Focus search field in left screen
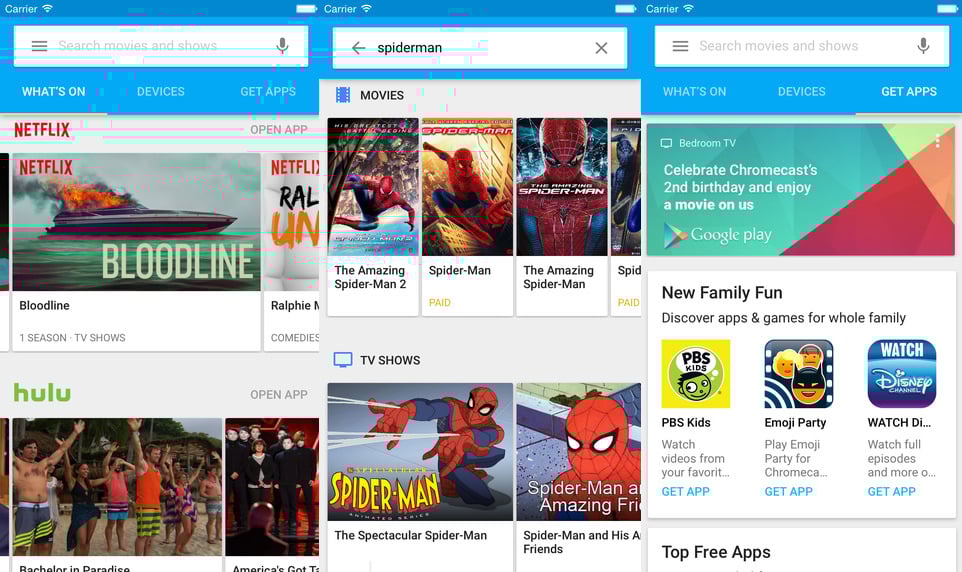Viewport: 962px width, 572px height. pyautogui.click(x=161, y=46)
